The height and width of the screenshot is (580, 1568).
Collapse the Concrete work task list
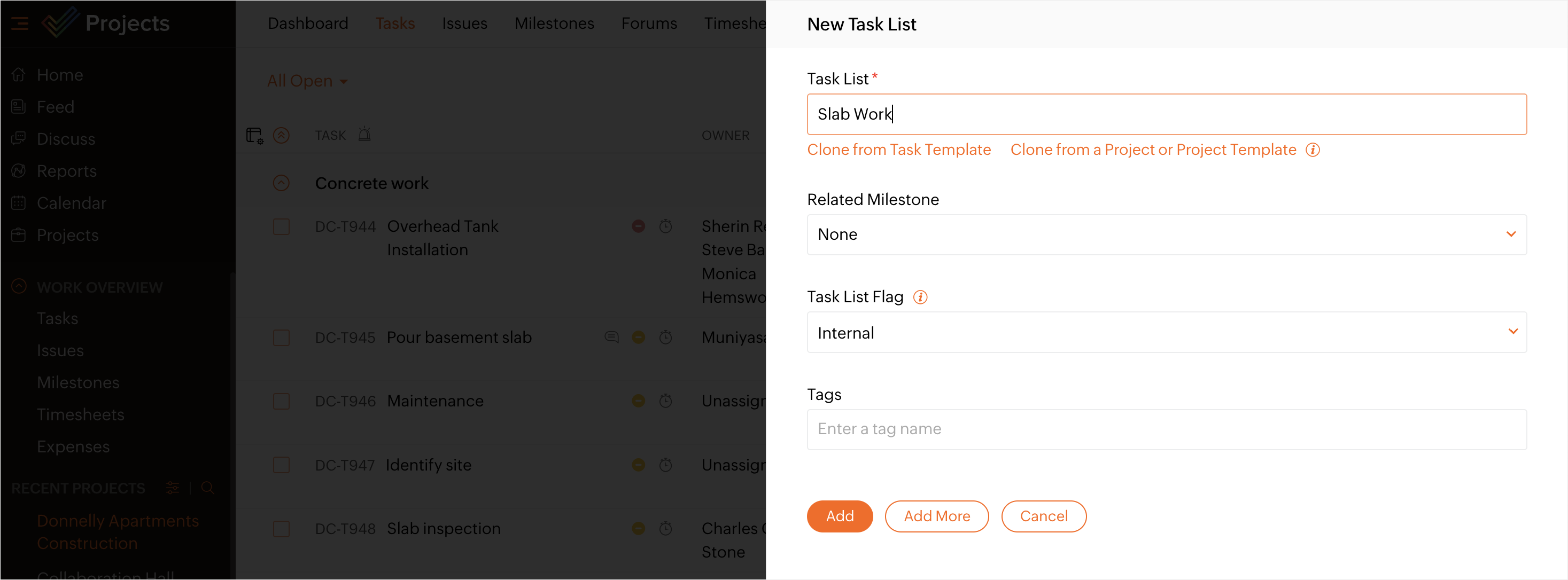281,183
